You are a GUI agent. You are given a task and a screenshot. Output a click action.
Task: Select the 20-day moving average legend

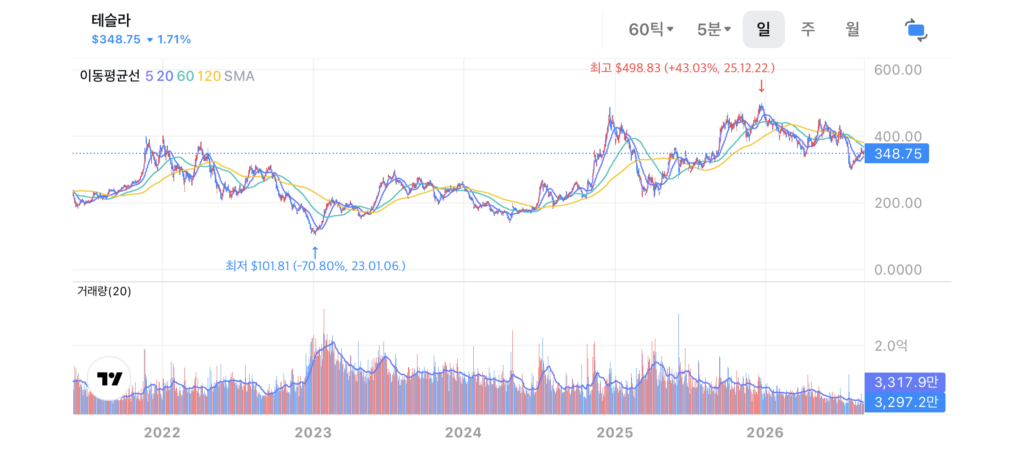point(165,76)
